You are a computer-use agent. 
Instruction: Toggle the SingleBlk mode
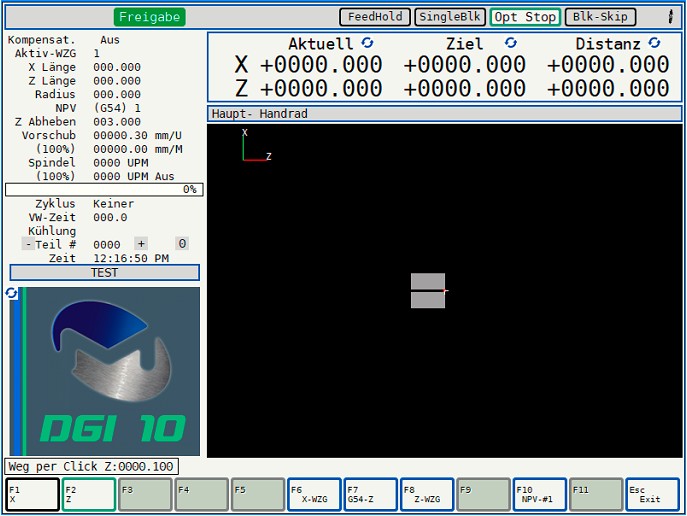(450, 17)
